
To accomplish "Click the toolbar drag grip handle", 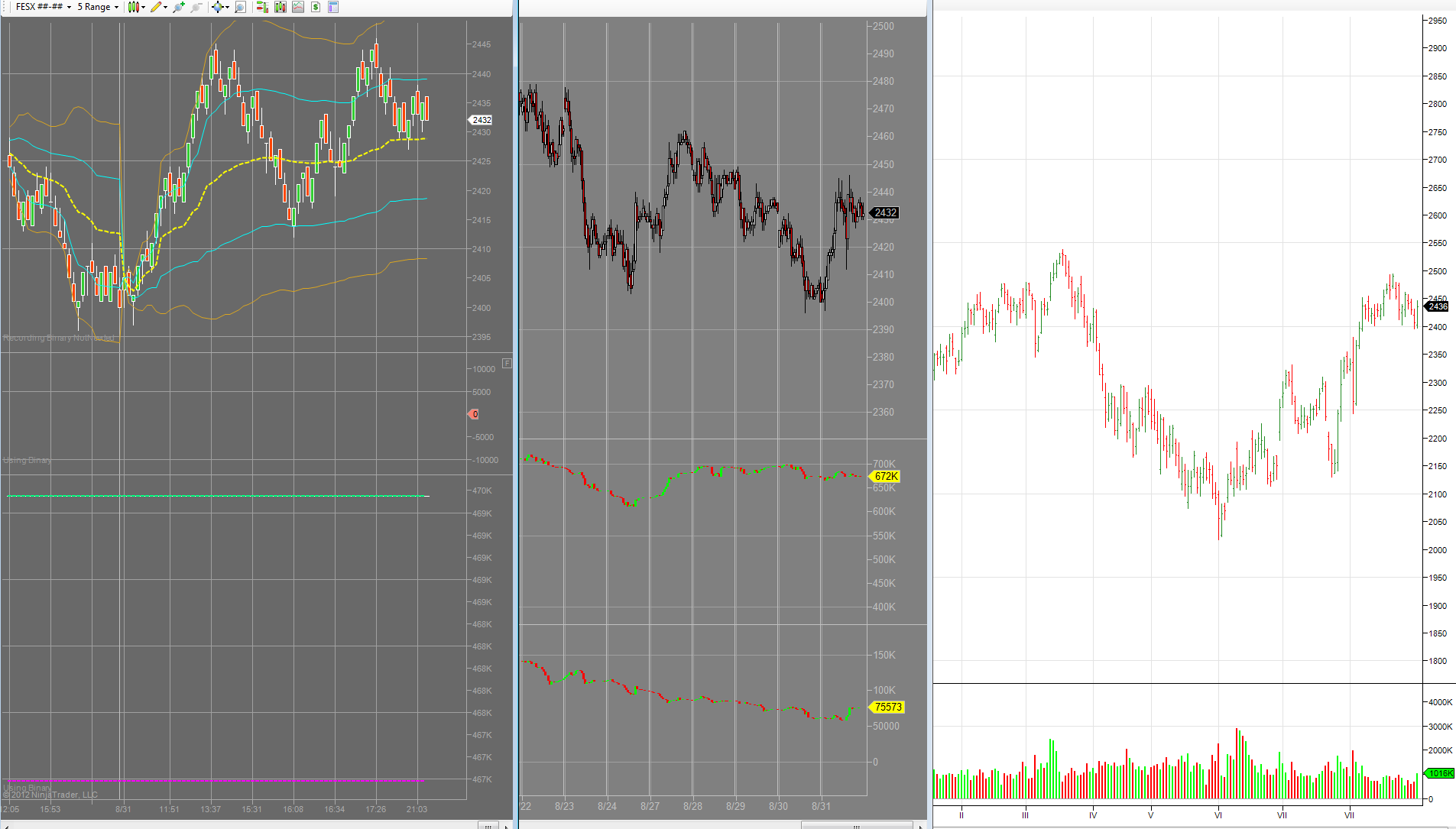I will [x=5, y=7].
